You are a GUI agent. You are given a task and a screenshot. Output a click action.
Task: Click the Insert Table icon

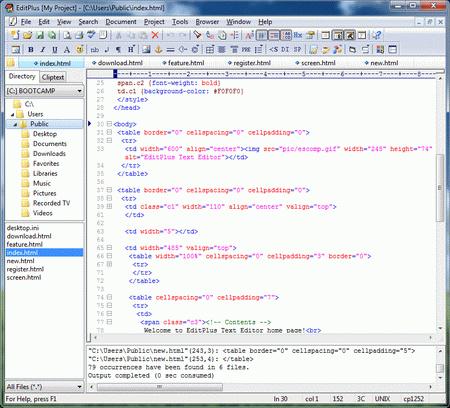click(210, 50)
